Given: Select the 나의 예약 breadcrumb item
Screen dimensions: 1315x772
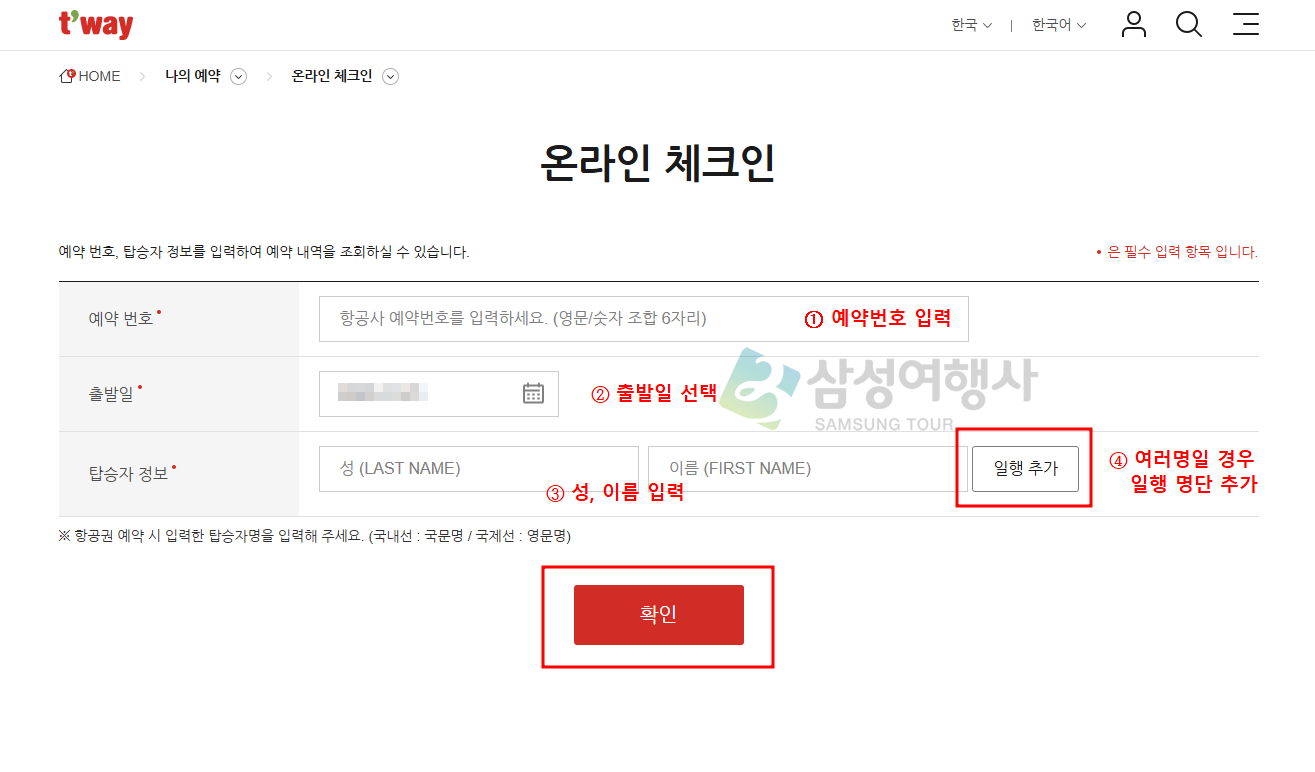Looking at the screenshot, I should (193, 77).
